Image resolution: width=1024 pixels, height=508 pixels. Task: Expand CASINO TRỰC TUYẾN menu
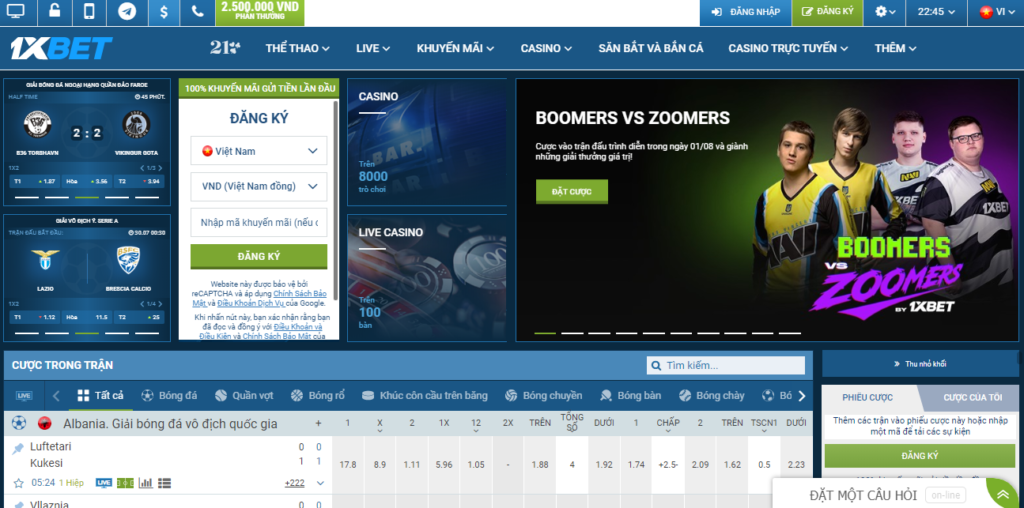coord(788,48)
